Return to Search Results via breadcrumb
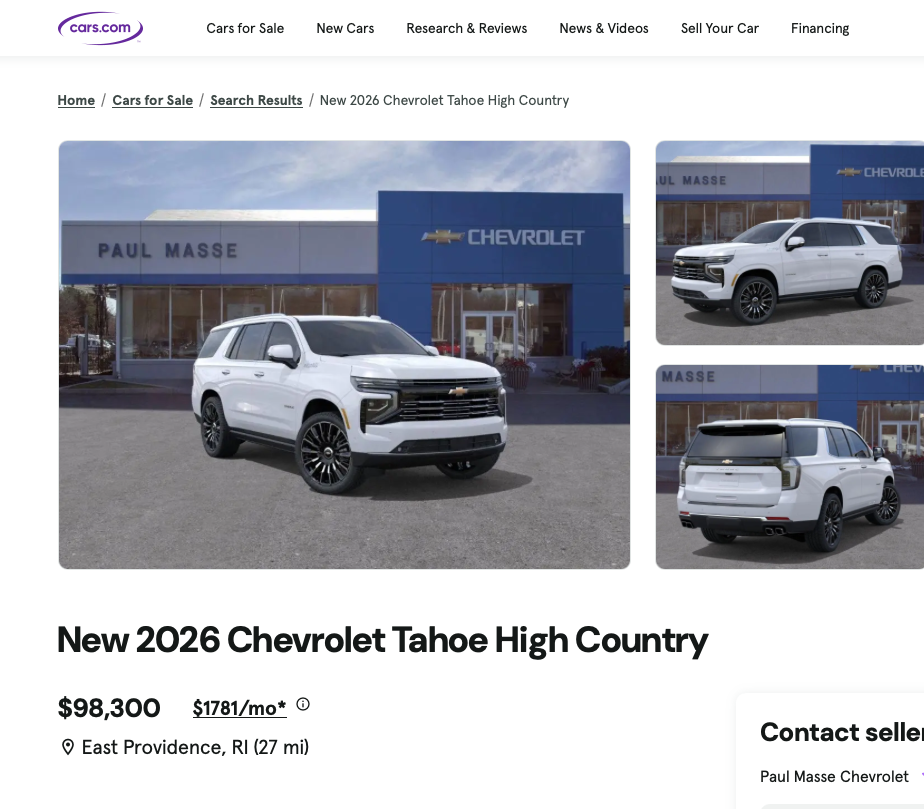The width and height of the screenshot is (924, 809). tap(256, 100)
